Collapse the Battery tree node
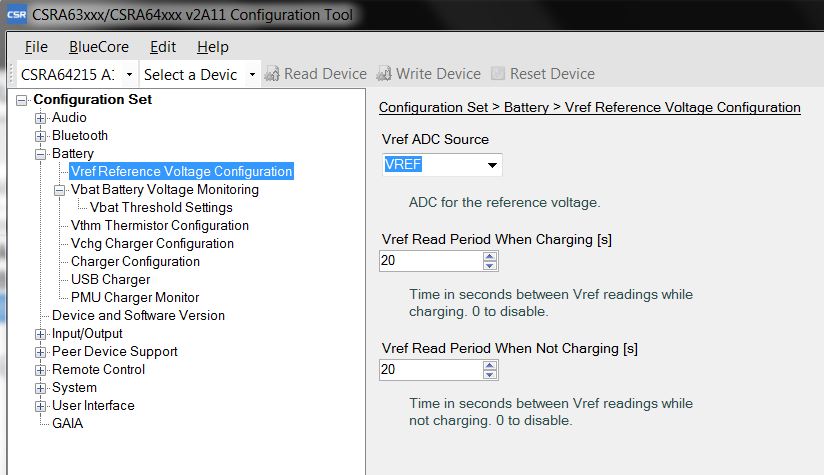This screenshot has height=475, width=824. point(41,154)
